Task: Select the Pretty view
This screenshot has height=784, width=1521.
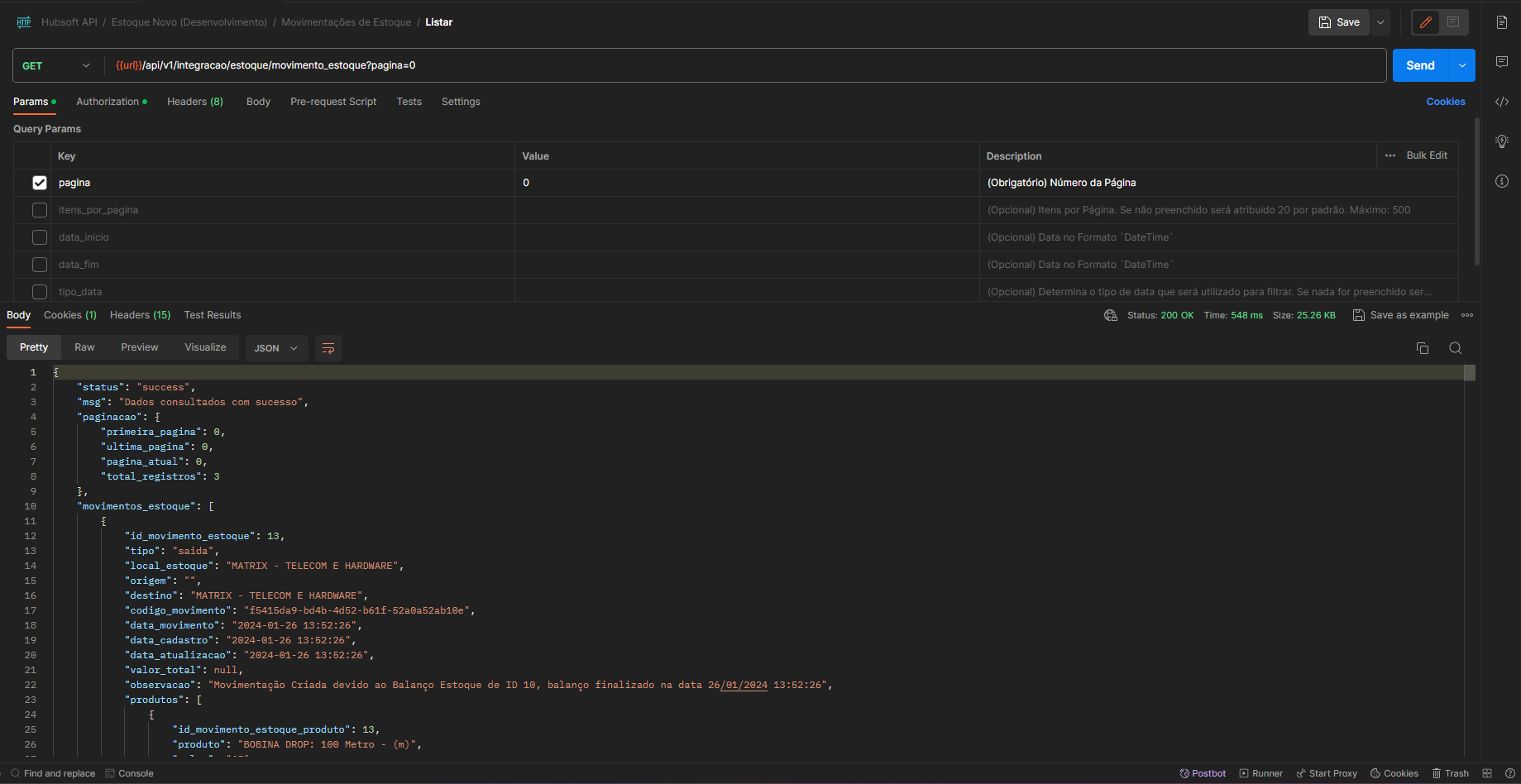Action: [34, 347]
